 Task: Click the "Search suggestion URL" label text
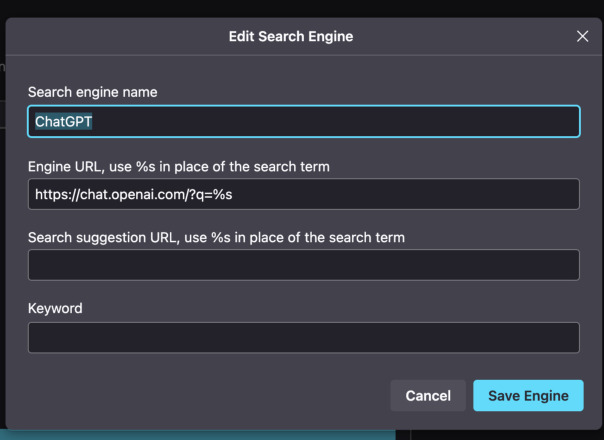[x=216, y=237]
